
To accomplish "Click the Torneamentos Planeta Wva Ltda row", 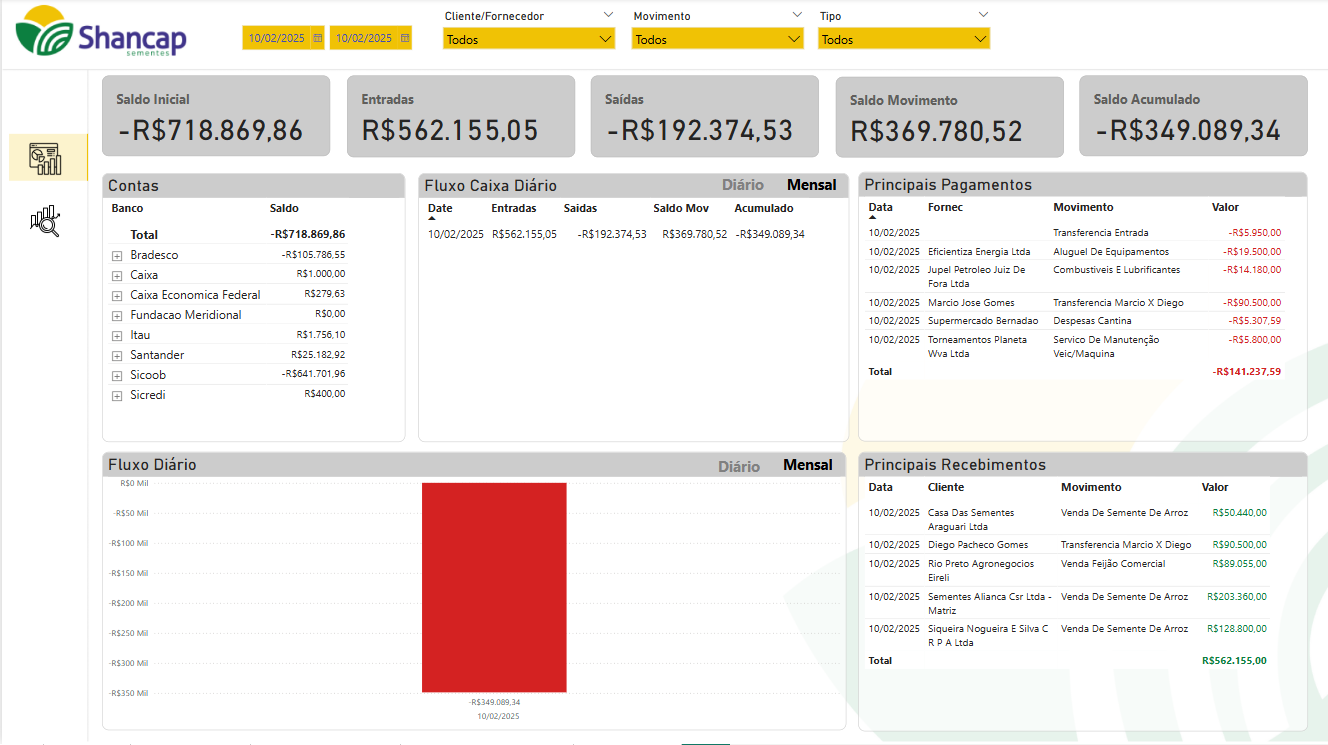I will 1074,347.
